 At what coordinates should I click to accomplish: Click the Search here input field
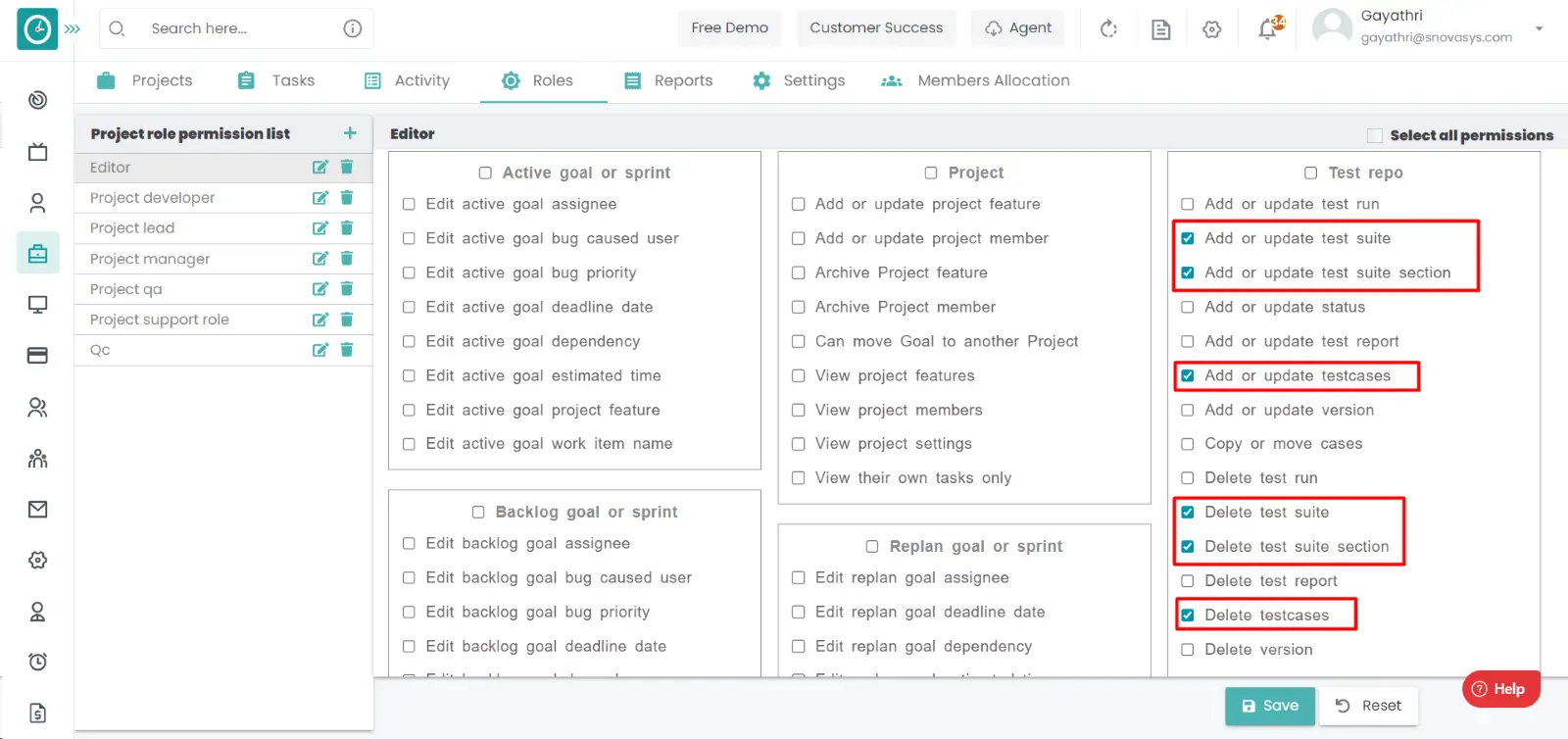tap(235, 28)
